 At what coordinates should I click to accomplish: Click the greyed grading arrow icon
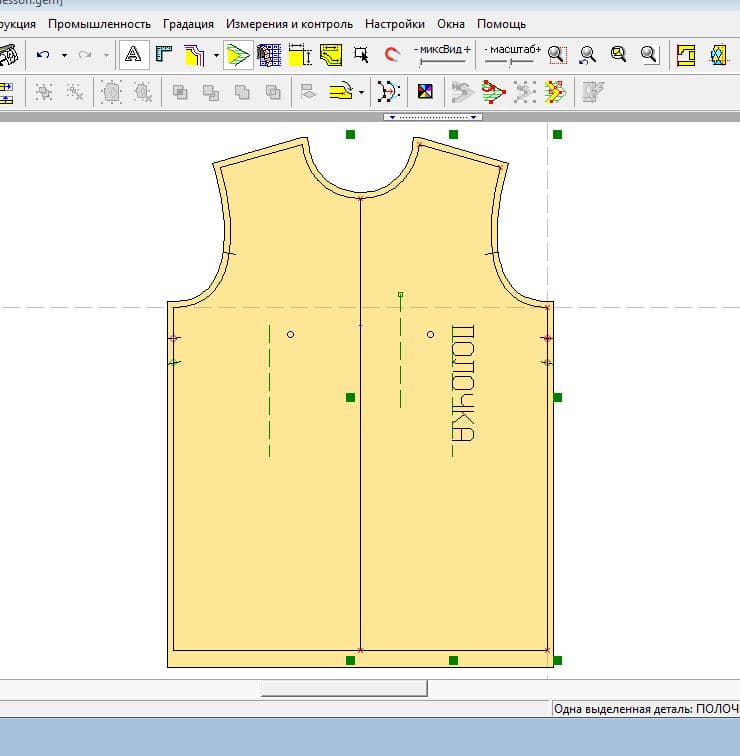[x=461, y=92]
